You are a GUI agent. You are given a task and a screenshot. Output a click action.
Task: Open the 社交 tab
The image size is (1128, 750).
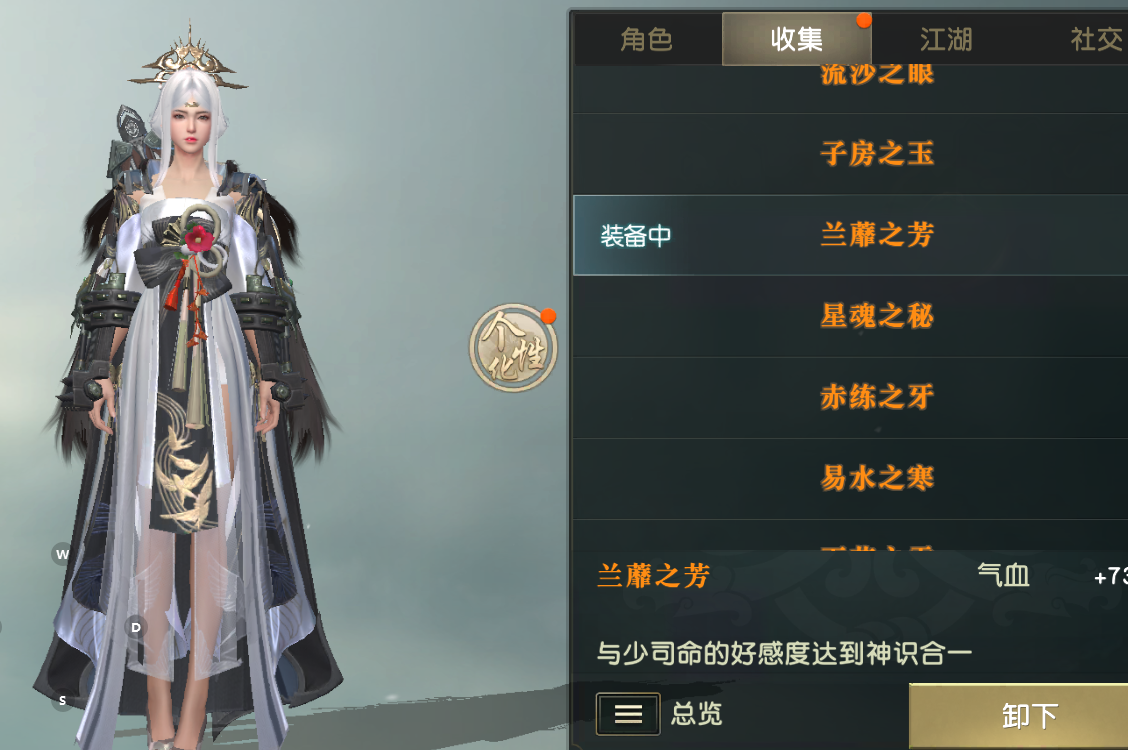(1096, 39)
